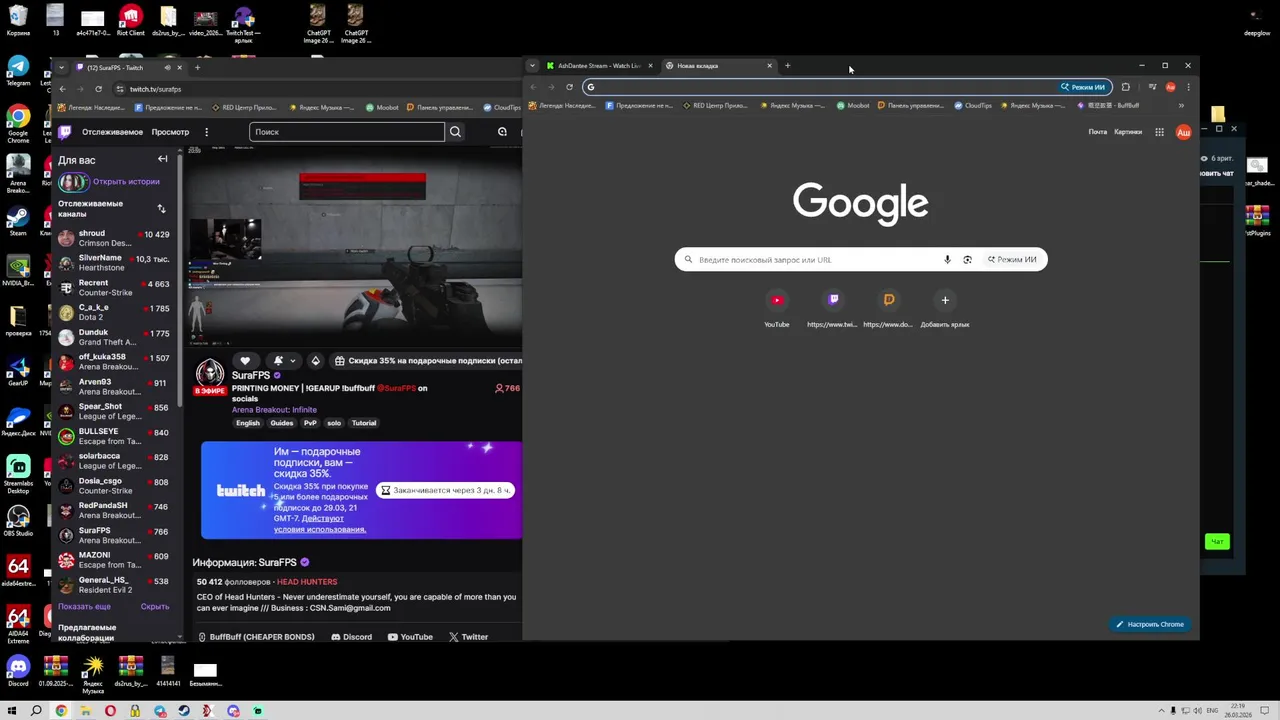Open the 'Почта' link on Google
Screen dimensions: 1280x720
(x=1098, y=132)
